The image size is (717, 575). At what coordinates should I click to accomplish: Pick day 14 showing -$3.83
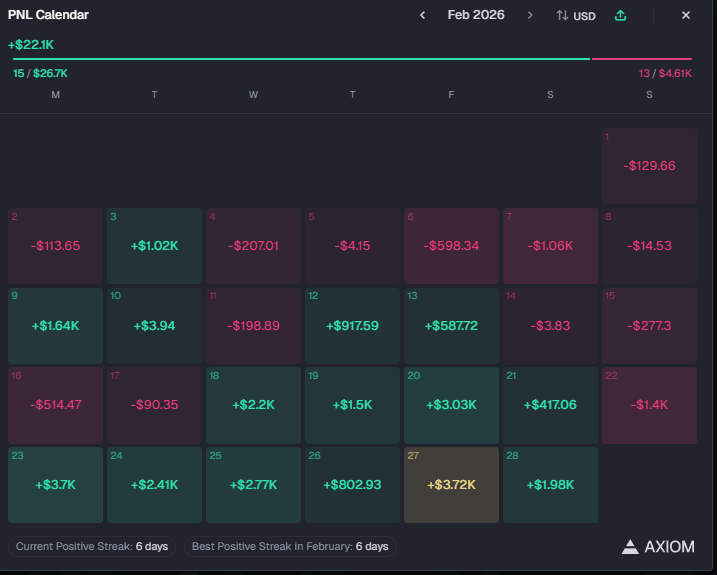point(550,326)
